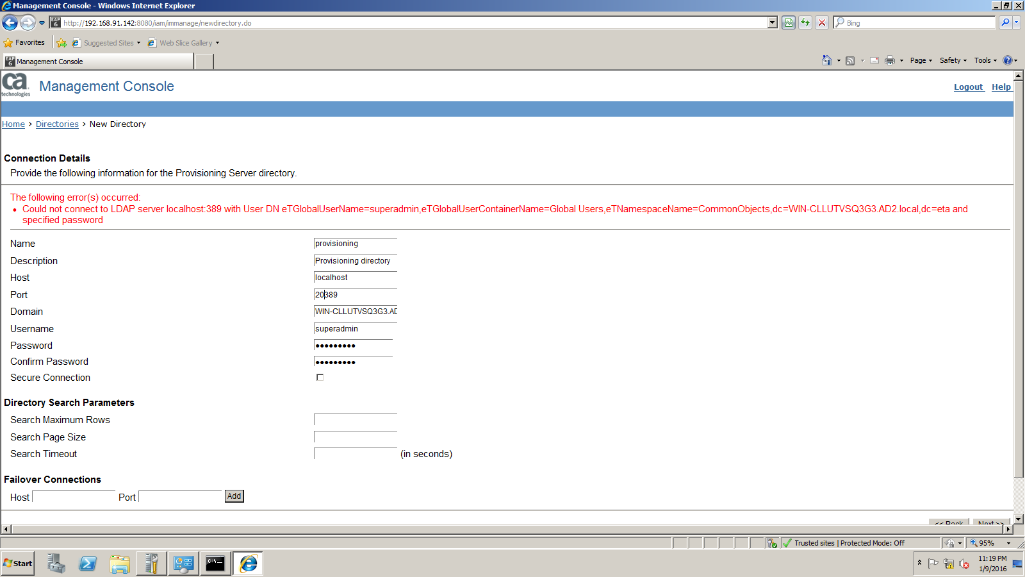Switch to the Command Prompt taskbar window
This screenshot has height=577, width=1025.
(215, 563)
